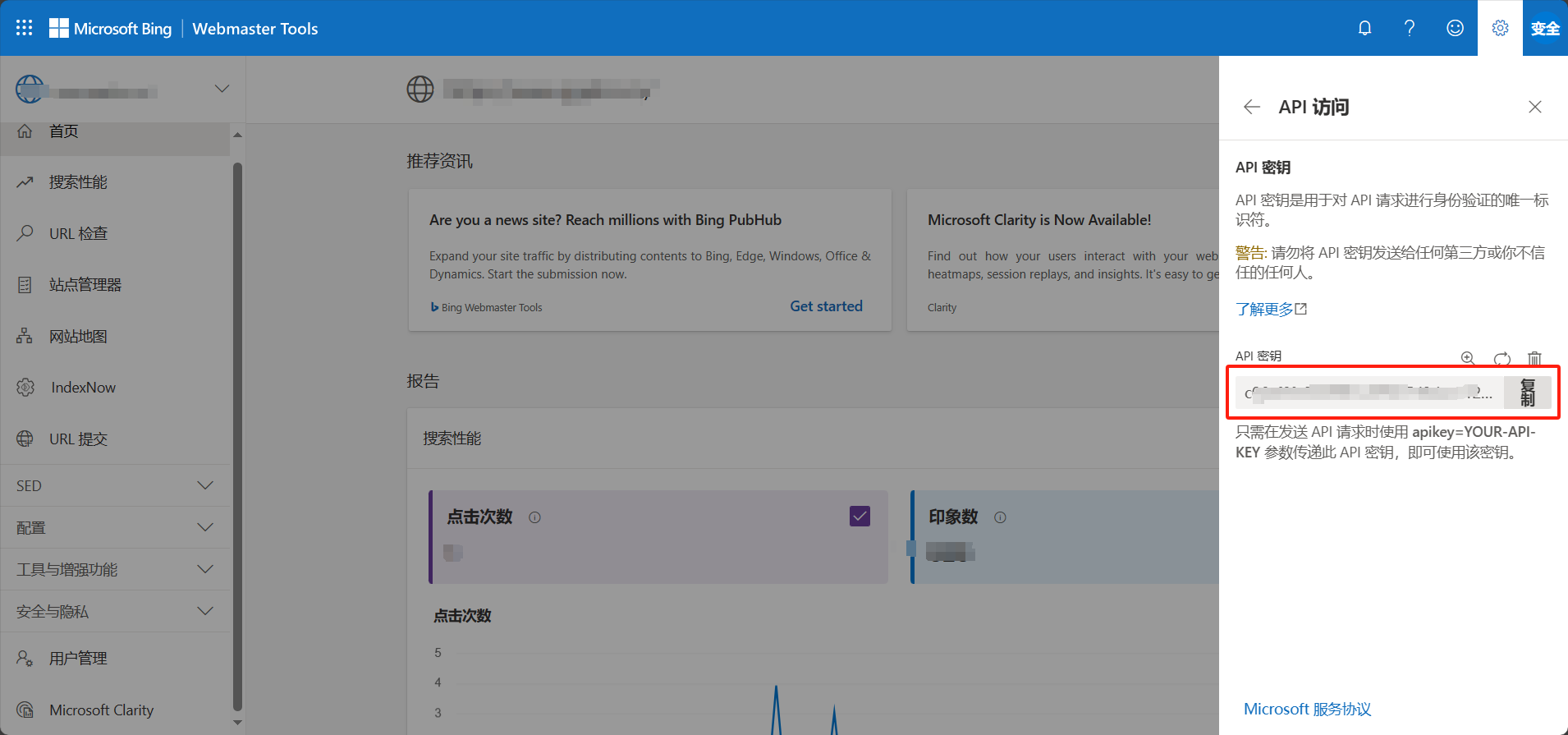Screen dimensions: 1568x735
Task: Open the Microsoft 服务协议 link
Action: [1307, 709]
